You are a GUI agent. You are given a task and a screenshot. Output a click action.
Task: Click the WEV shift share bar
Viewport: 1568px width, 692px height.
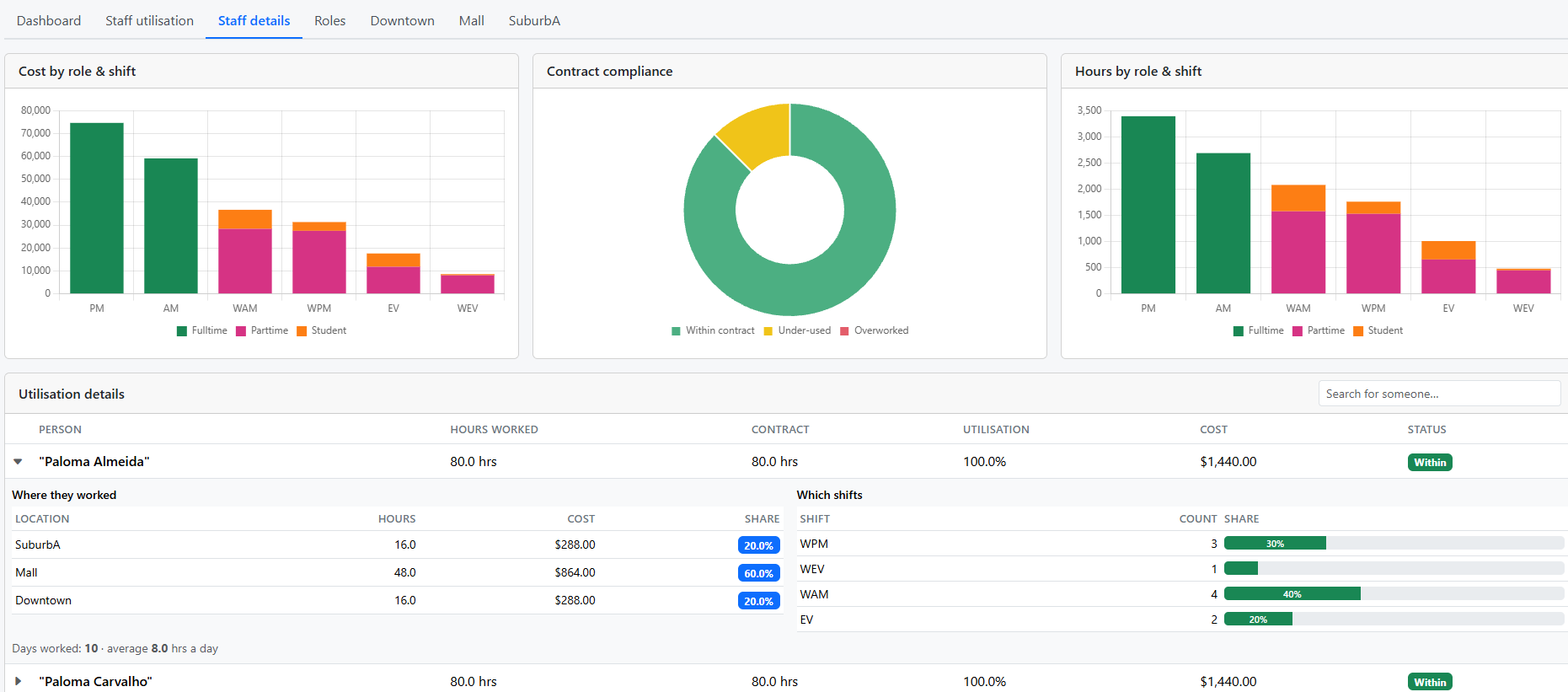[1241, 569]
